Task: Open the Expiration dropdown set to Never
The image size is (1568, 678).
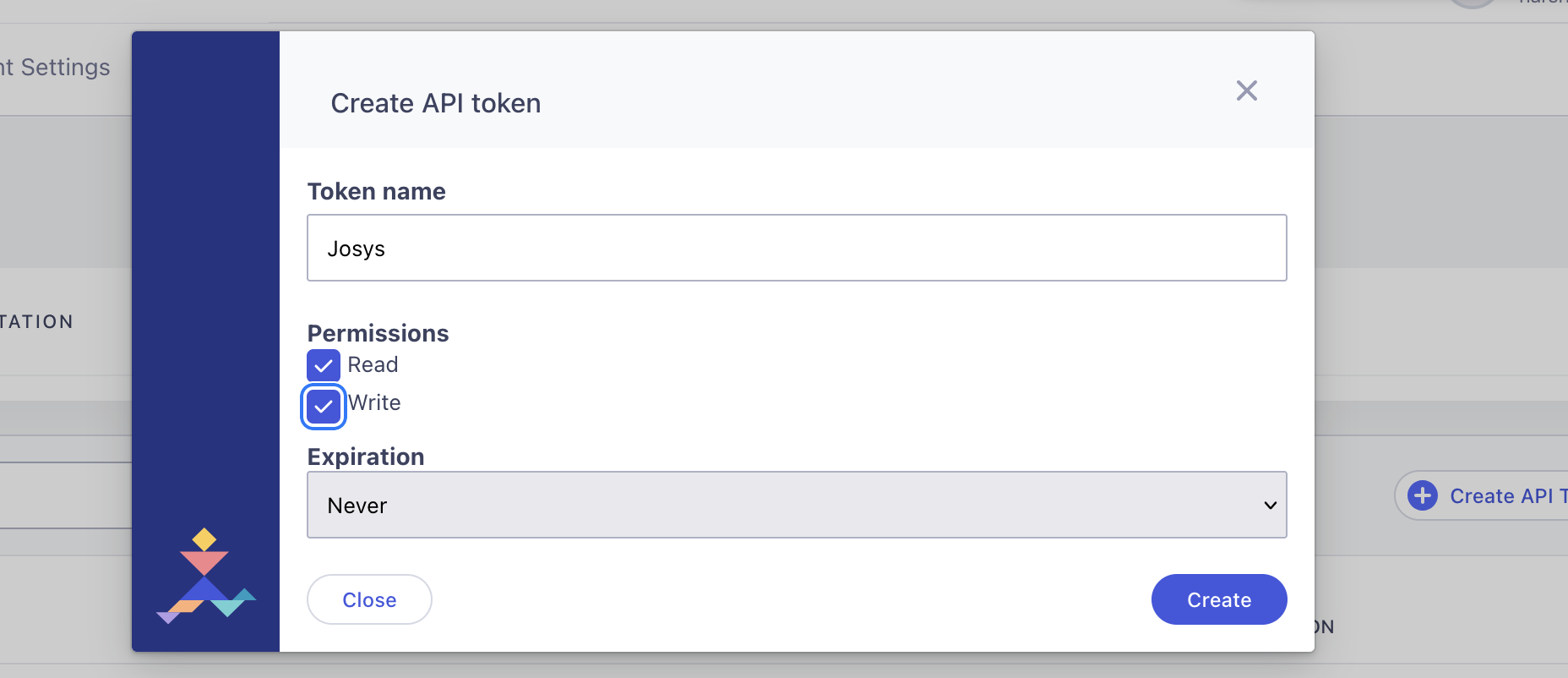Action: tap(796, 506)
